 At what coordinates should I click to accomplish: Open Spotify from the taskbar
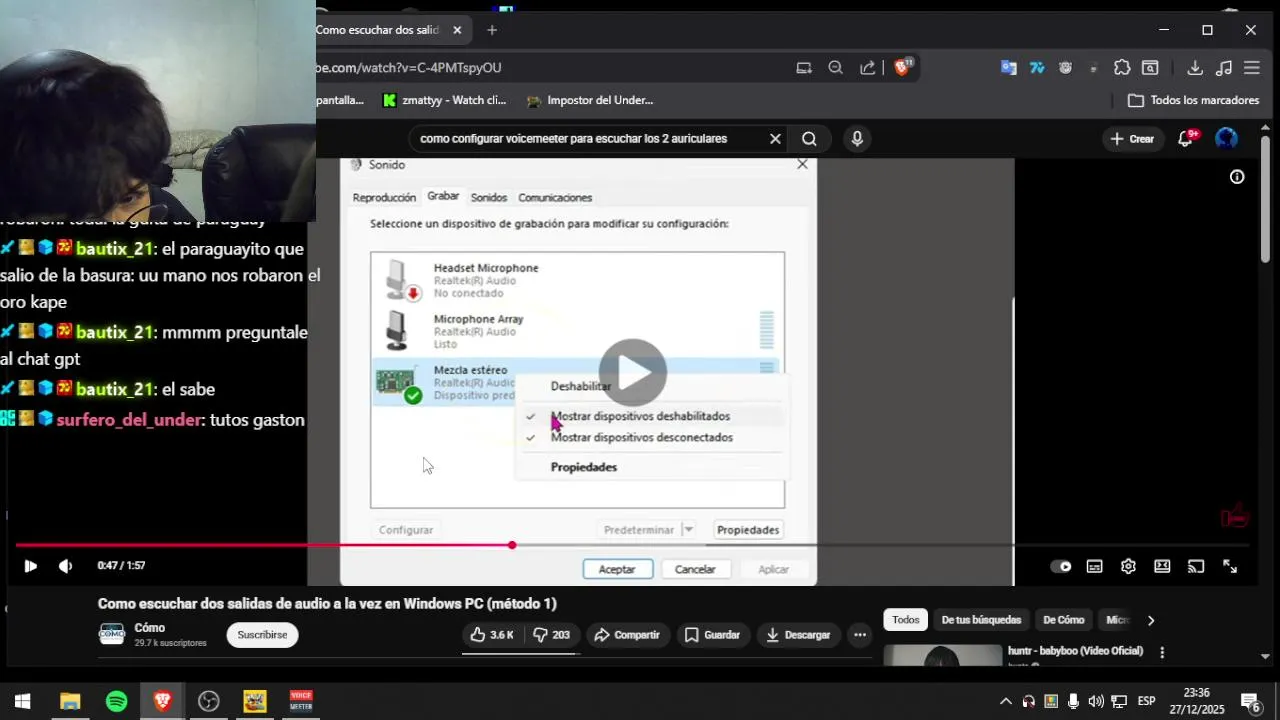(116, 701)
